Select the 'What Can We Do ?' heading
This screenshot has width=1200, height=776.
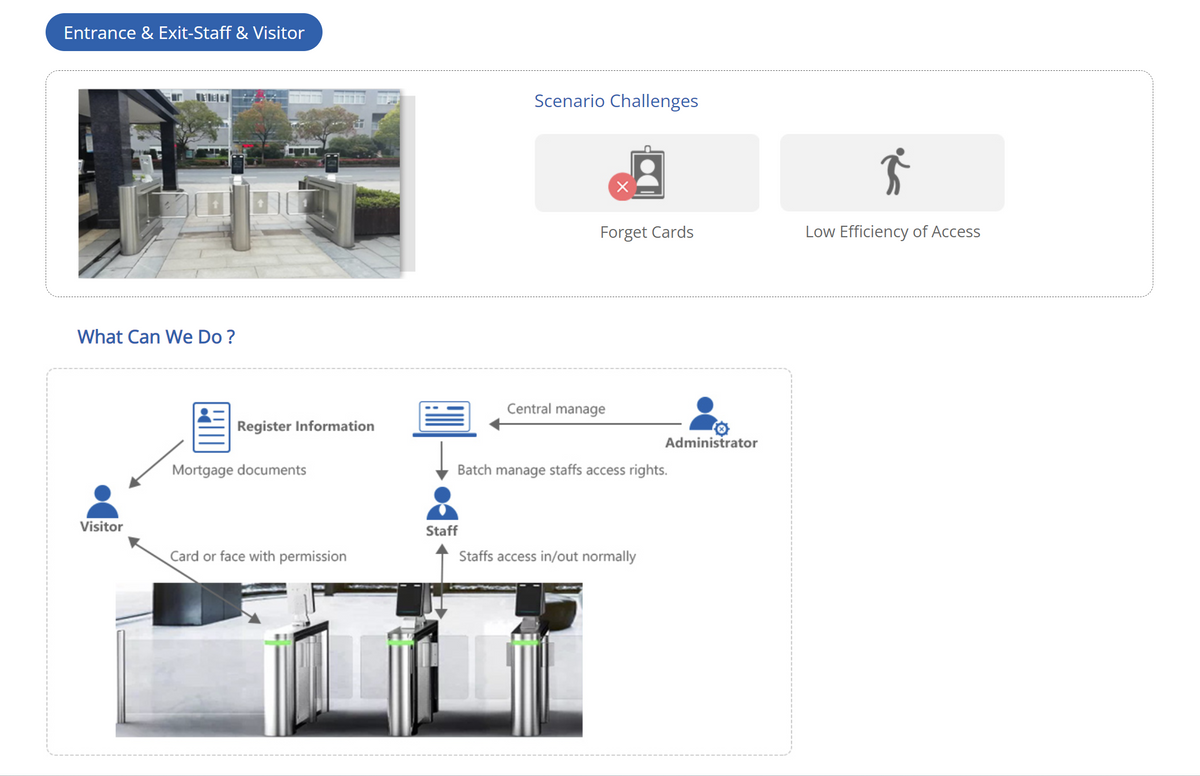(x=156, y=337)
